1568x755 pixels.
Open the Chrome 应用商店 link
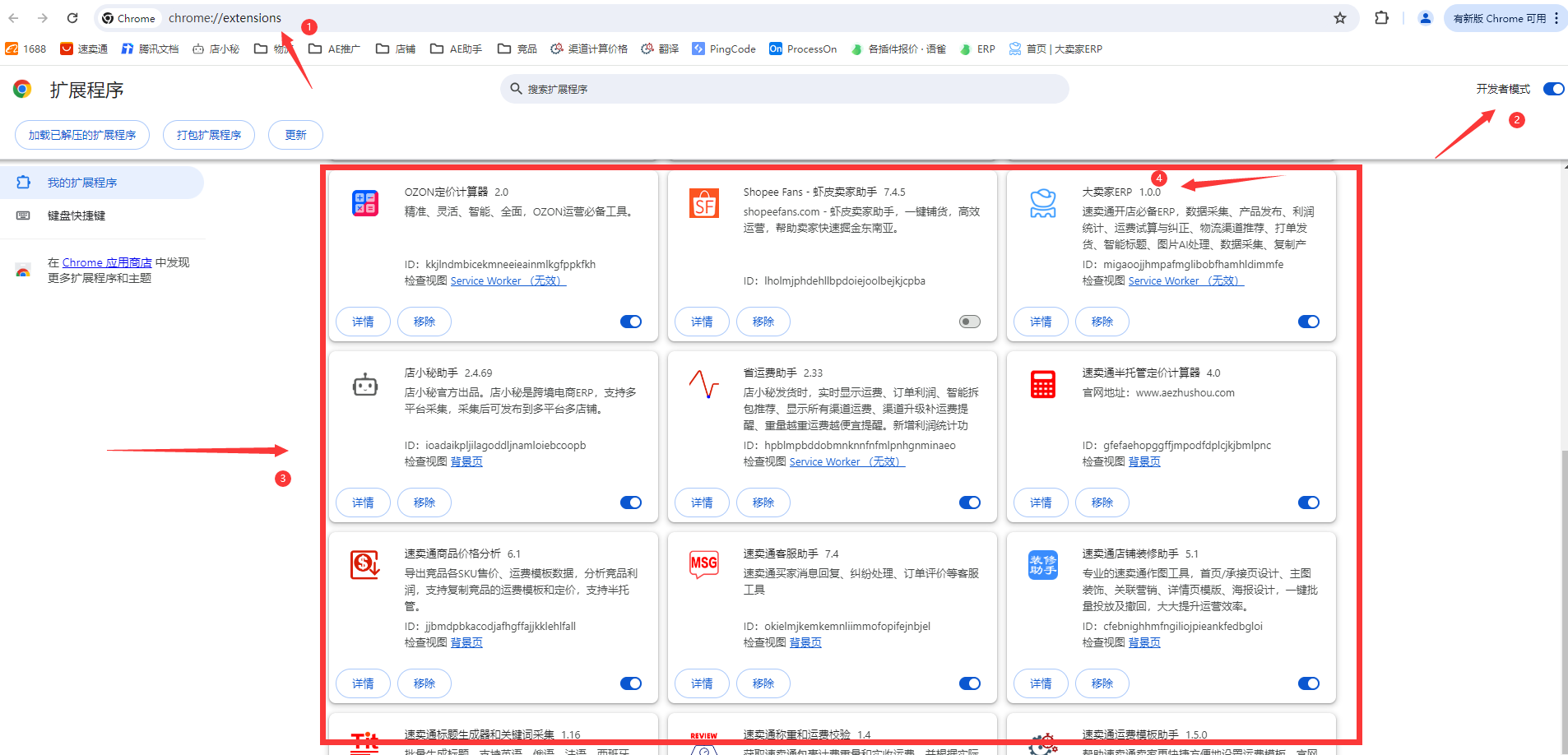(x=107, y=262)
